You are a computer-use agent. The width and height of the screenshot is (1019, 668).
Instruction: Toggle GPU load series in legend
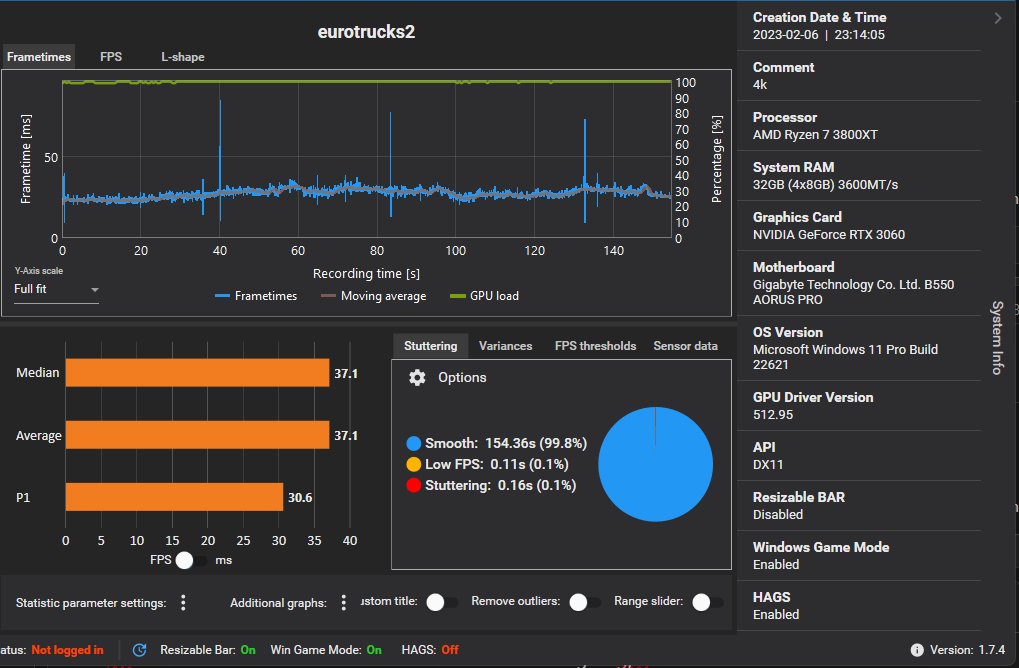click(484, 296)
